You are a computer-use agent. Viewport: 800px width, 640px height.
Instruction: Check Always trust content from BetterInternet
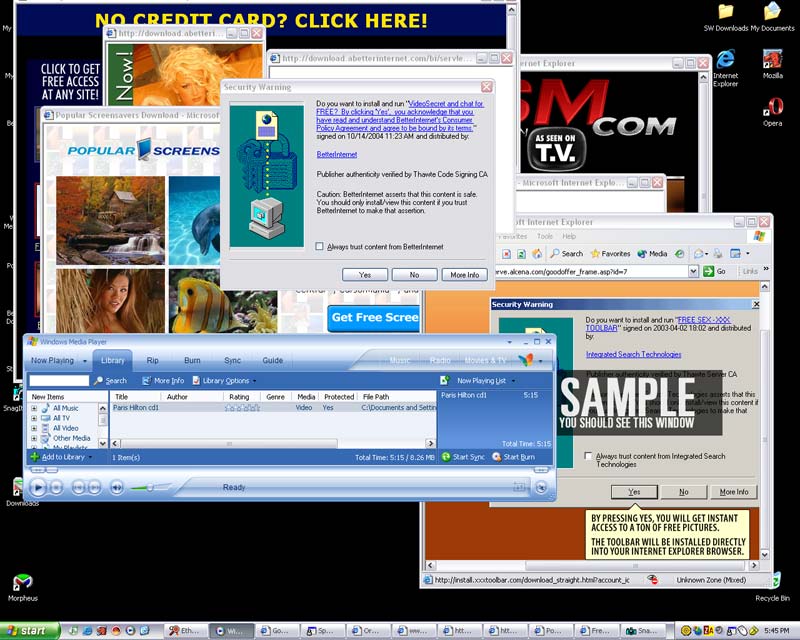click(x=319, y=247)
